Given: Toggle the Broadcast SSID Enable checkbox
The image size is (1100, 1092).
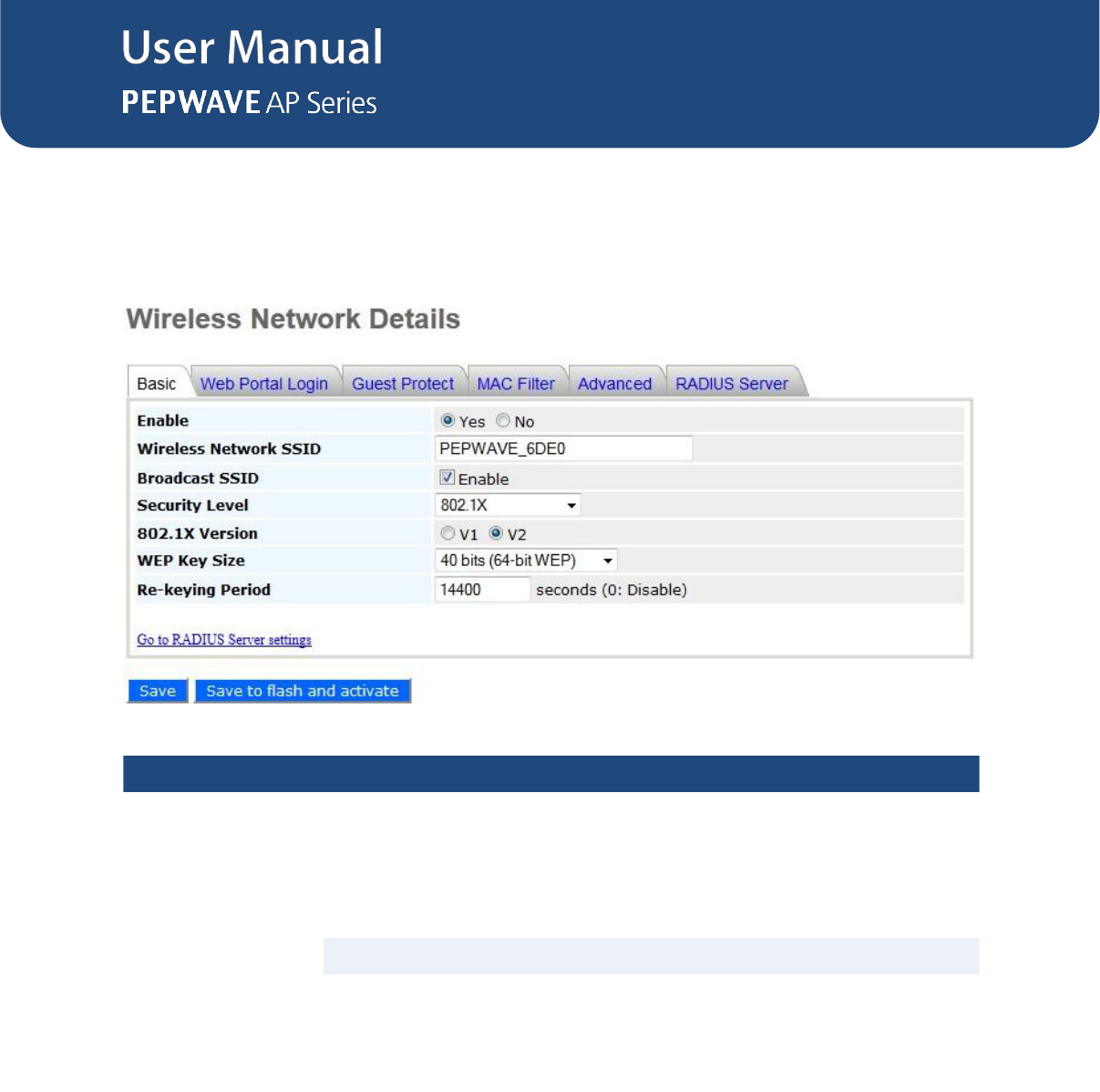Looking at the screenshot, I should point(447,477).
